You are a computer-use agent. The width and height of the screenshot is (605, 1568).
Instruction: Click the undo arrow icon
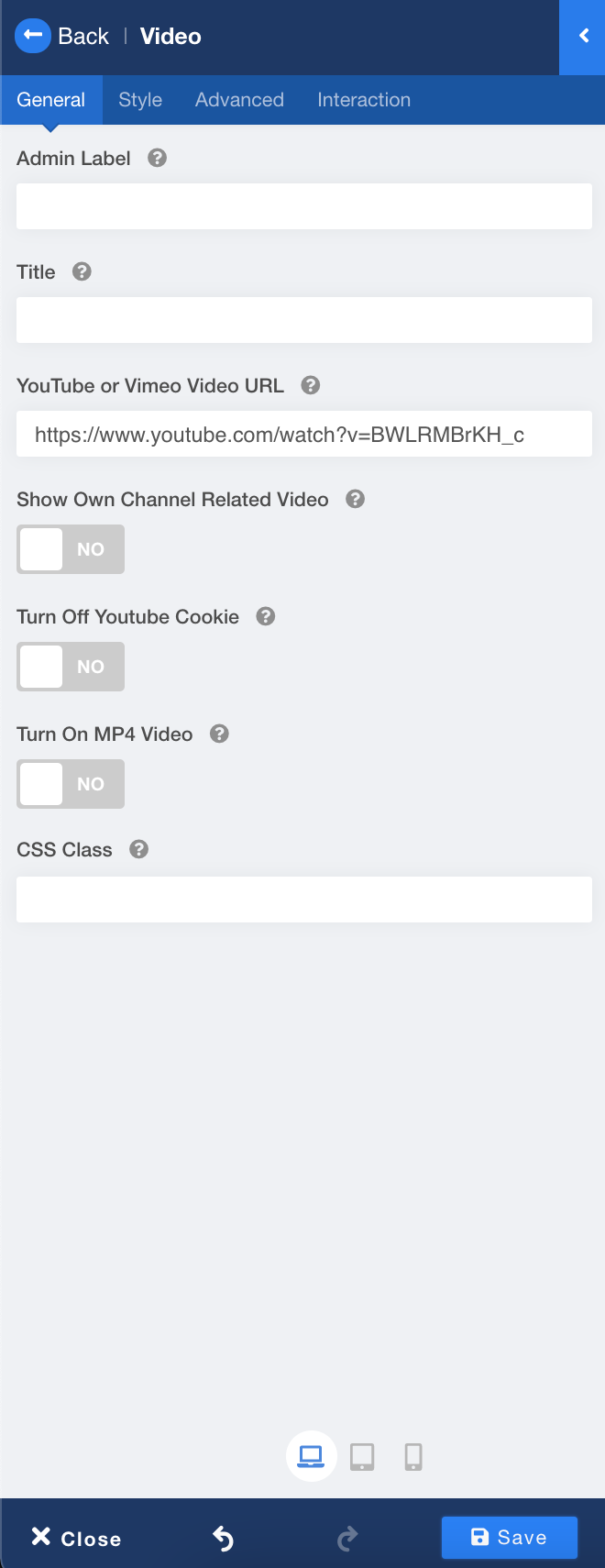pos(223,1538)
